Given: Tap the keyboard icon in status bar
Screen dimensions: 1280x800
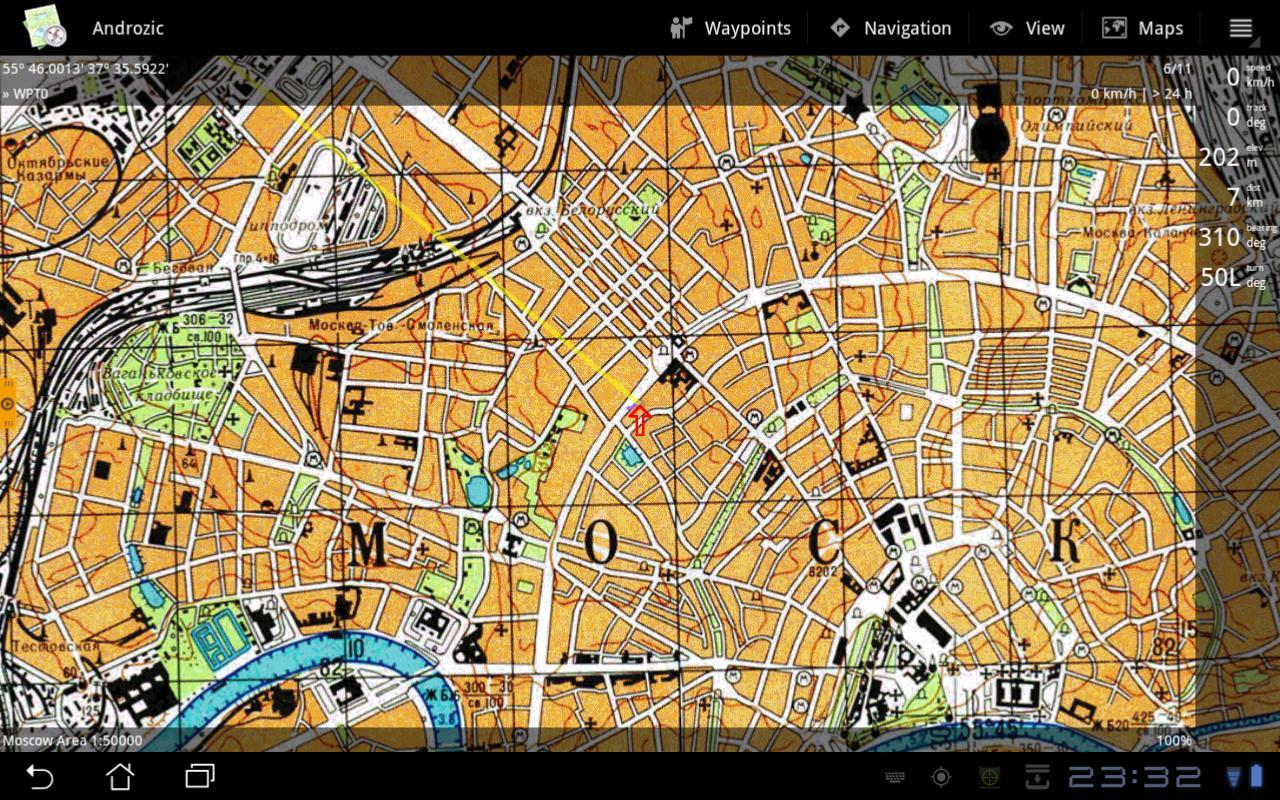Looking at the screenshot, I should [895, 777].
